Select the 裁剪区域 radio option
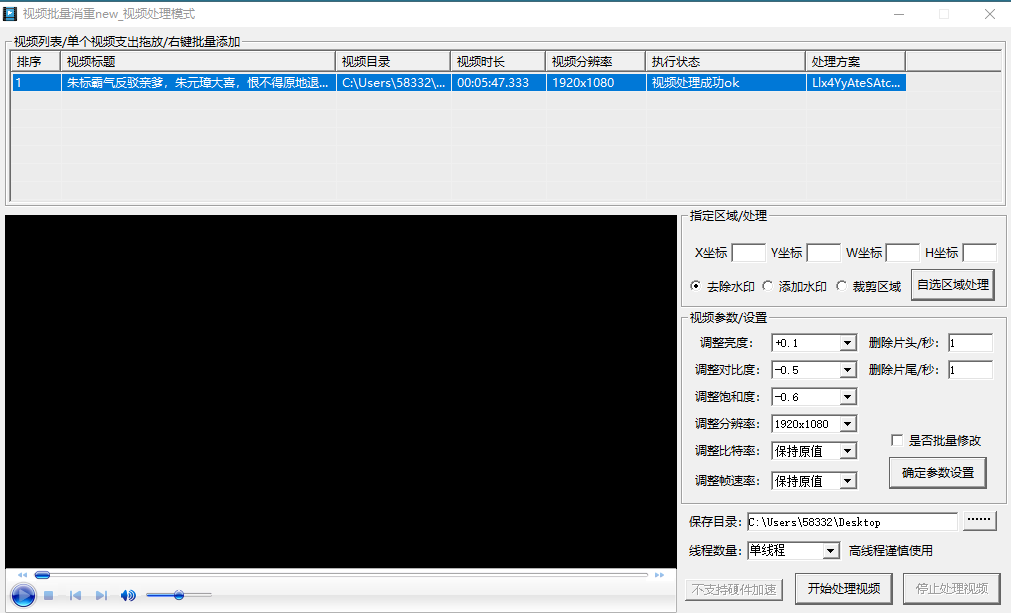Viewport: 1011px width, 613px height. coord(840,285)
